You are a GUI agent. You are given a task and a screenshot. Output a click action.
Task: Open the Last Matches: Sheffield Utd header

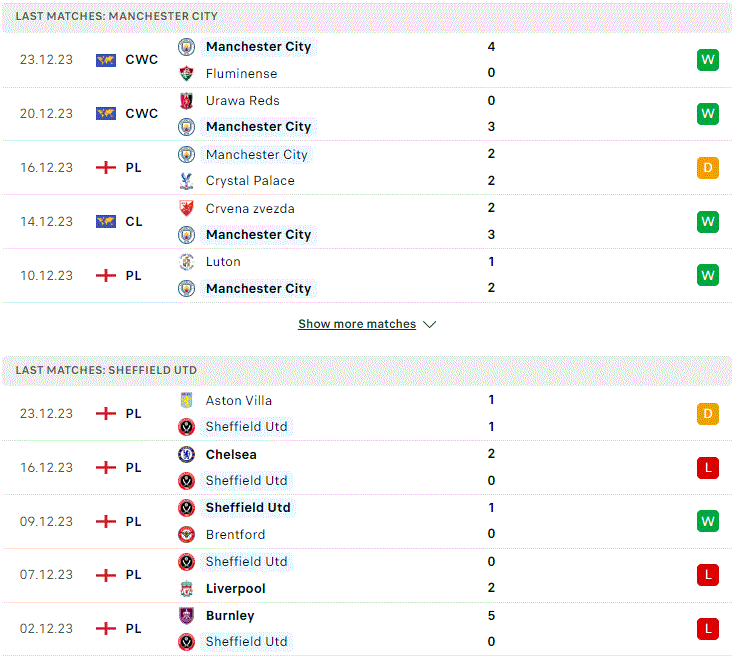[x=367, y=370]
